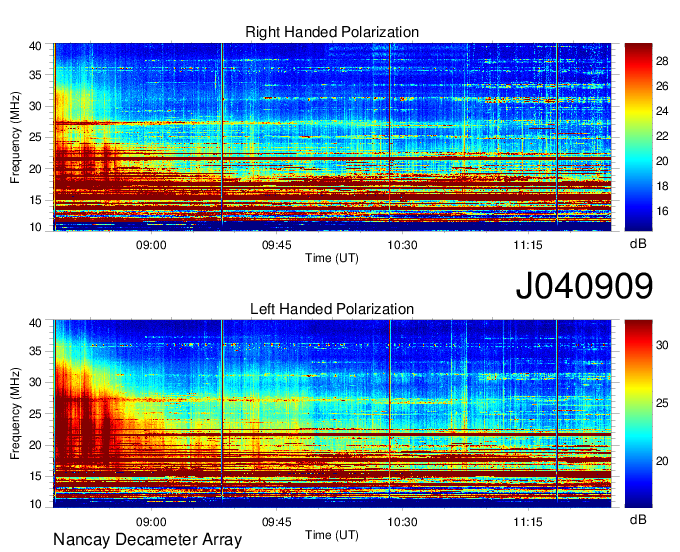Click the 10:30 tick under the bottom plot

pyautogui.click(x=402, y=522)
